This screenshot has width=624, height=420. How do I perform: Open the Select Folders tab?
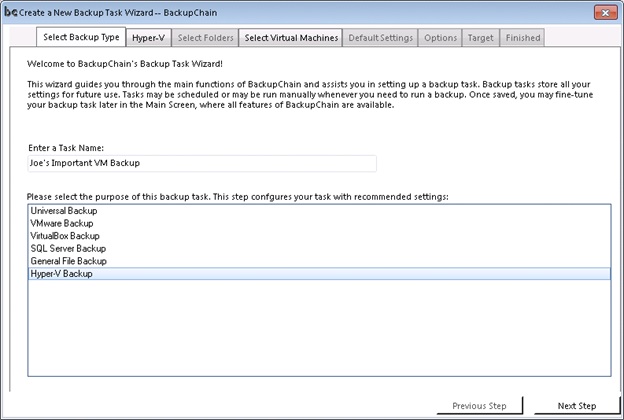pyautogui.click(x=205, y=38)
